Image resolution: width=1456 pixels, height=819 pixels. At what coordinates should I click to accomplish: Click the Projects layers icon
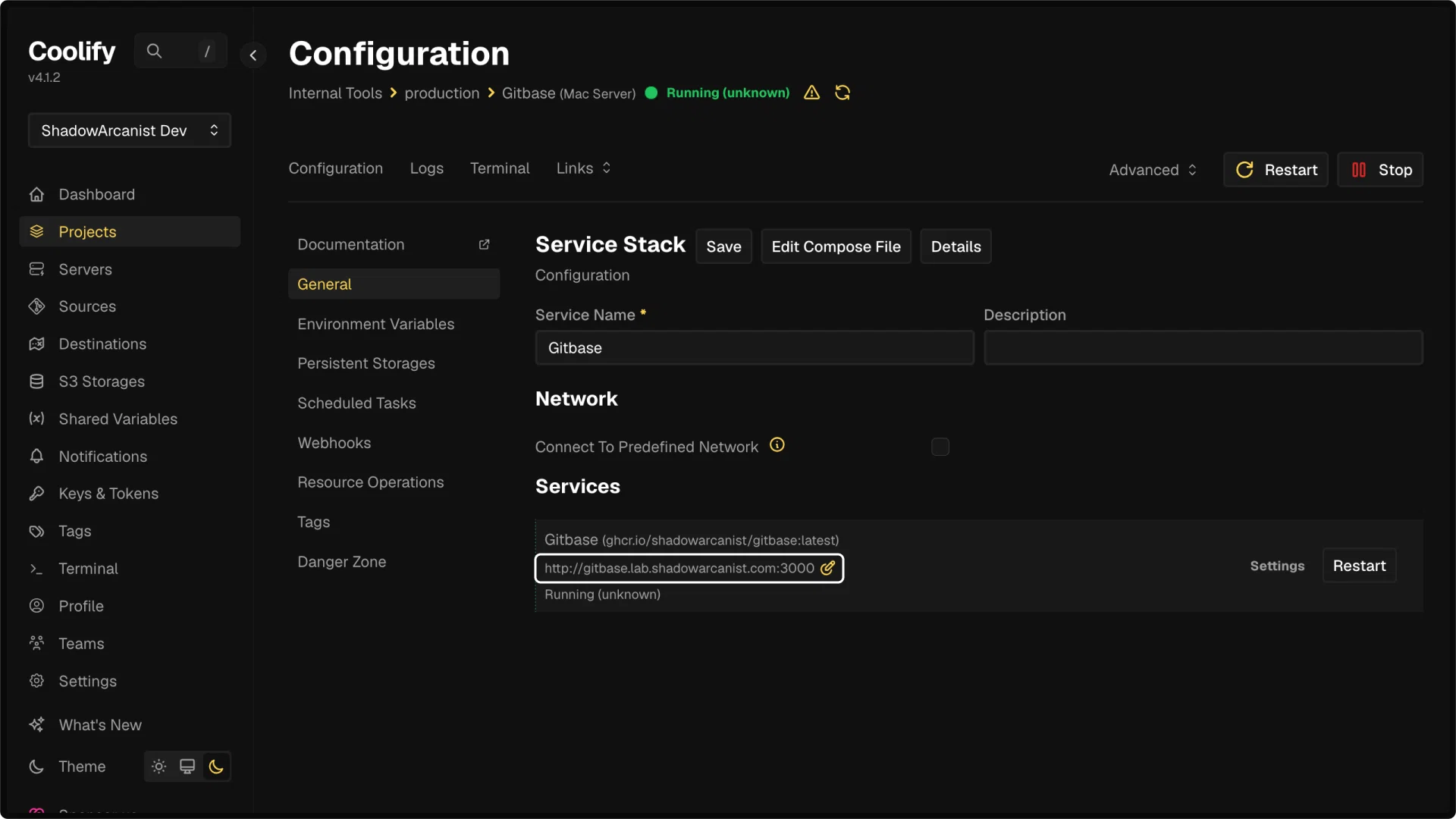[x=36, y=231]
